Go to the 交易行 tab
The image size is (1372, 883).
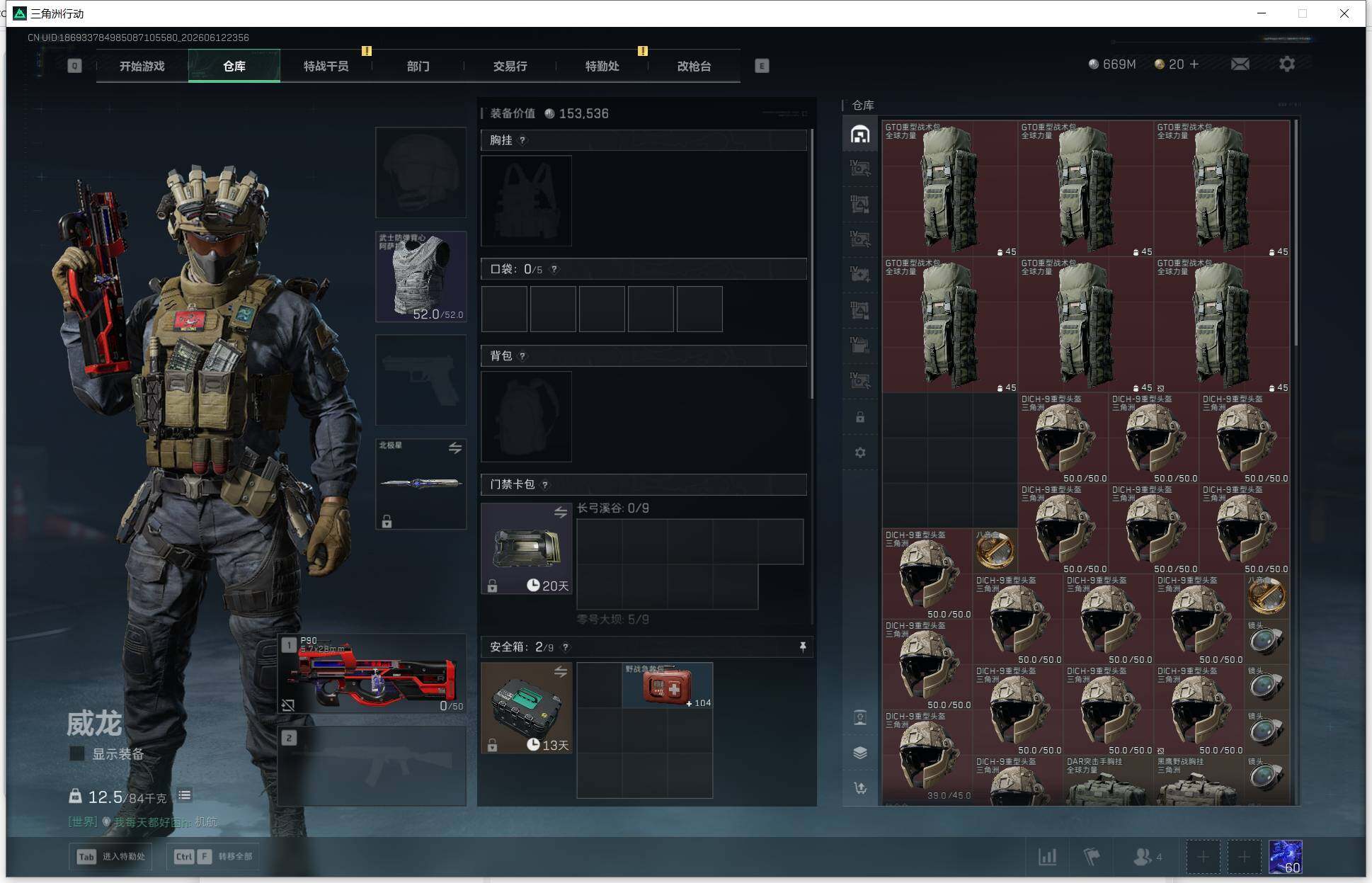pyautogui.click(x=510, y=66)
